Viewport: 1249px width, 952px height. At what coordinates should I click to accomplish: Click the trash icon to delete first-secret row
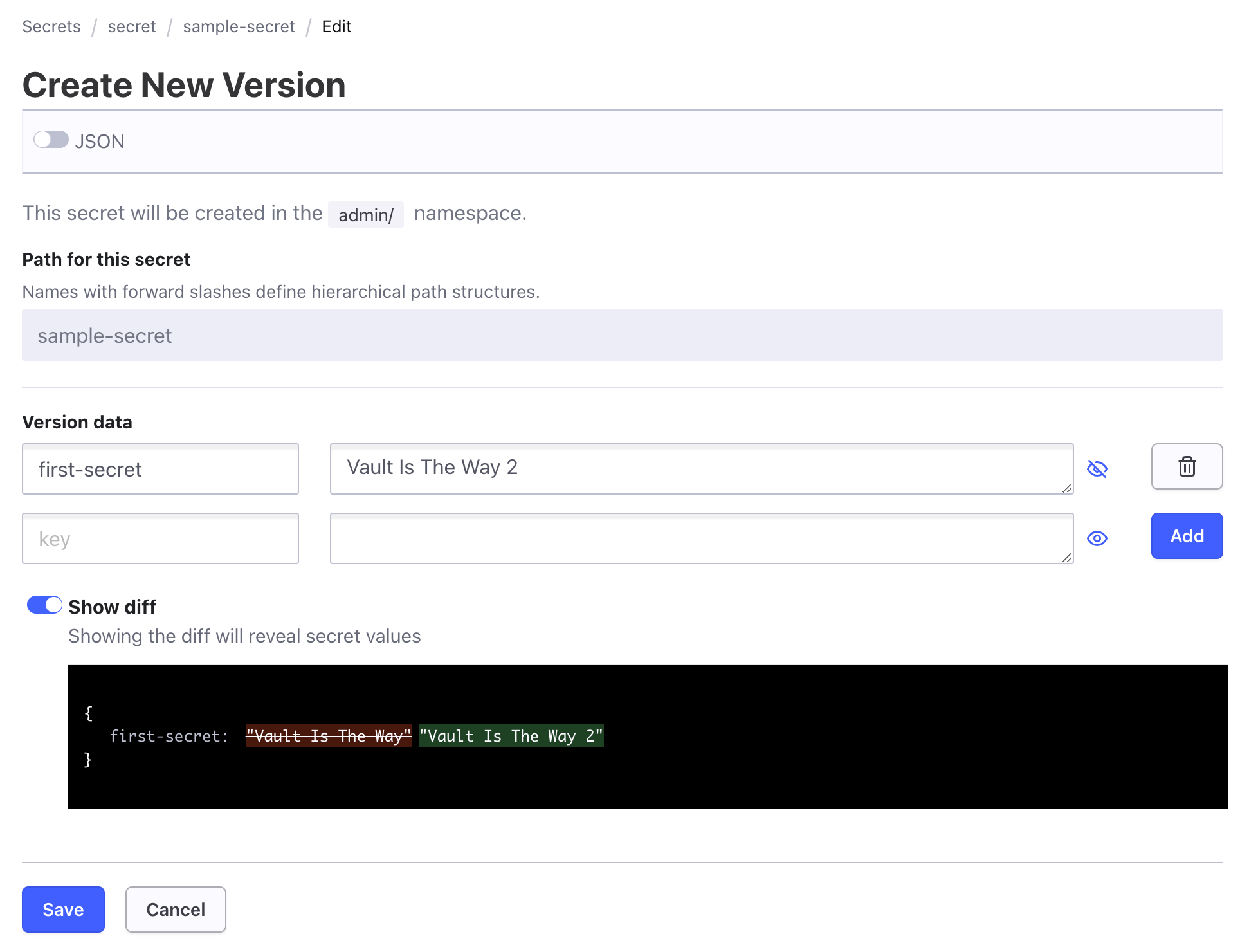pyautogui.click(x=1186, y=466)
